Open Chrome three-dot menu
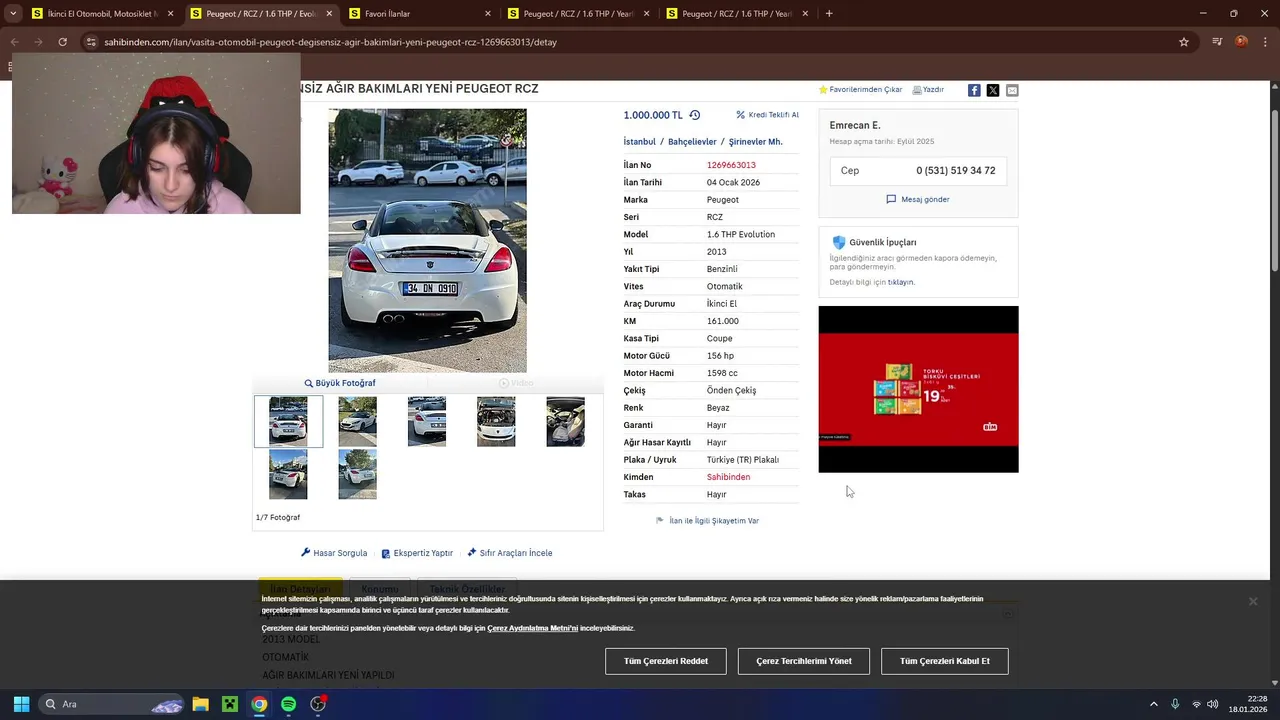 click(1265, 42)
